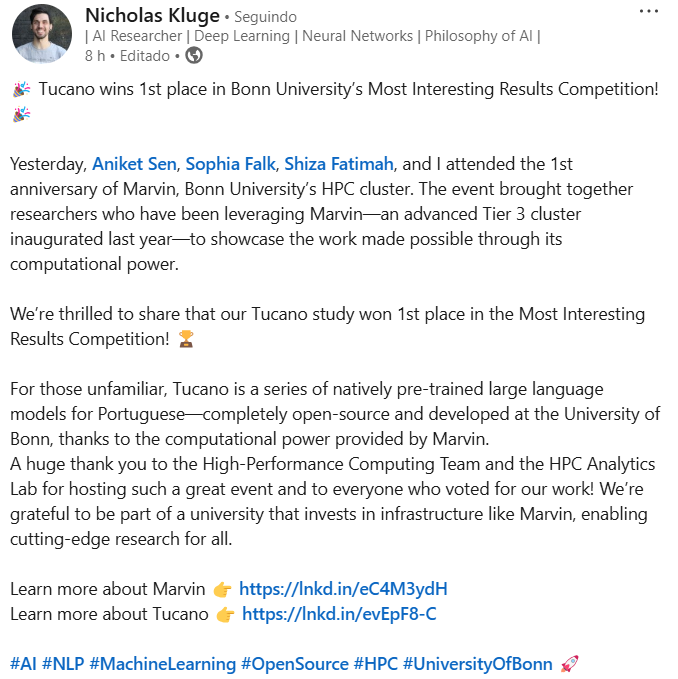Viewport: 678px width, 679px height.
Task: Click pointing hand emoji beside Tucano link
Action: click(225, 614)
